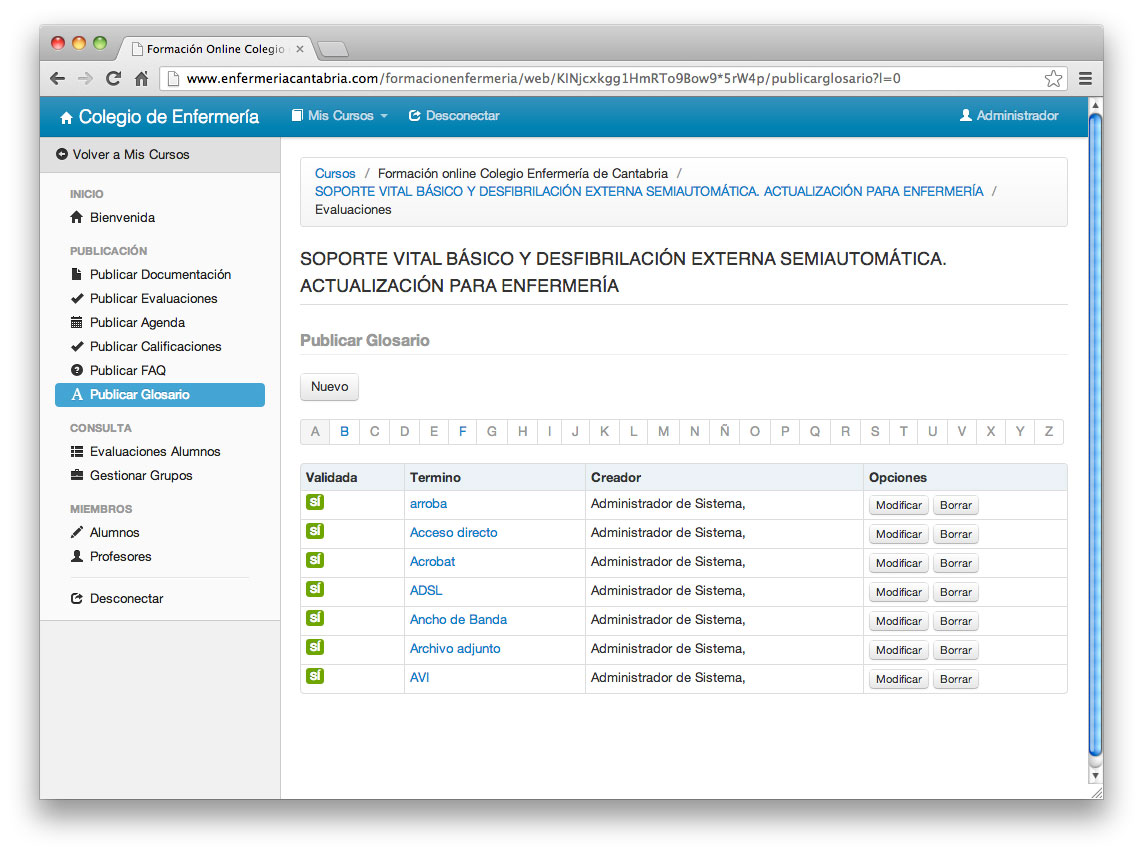
Task: Click the vertical scrollbar thumb
Action: 1095,435
